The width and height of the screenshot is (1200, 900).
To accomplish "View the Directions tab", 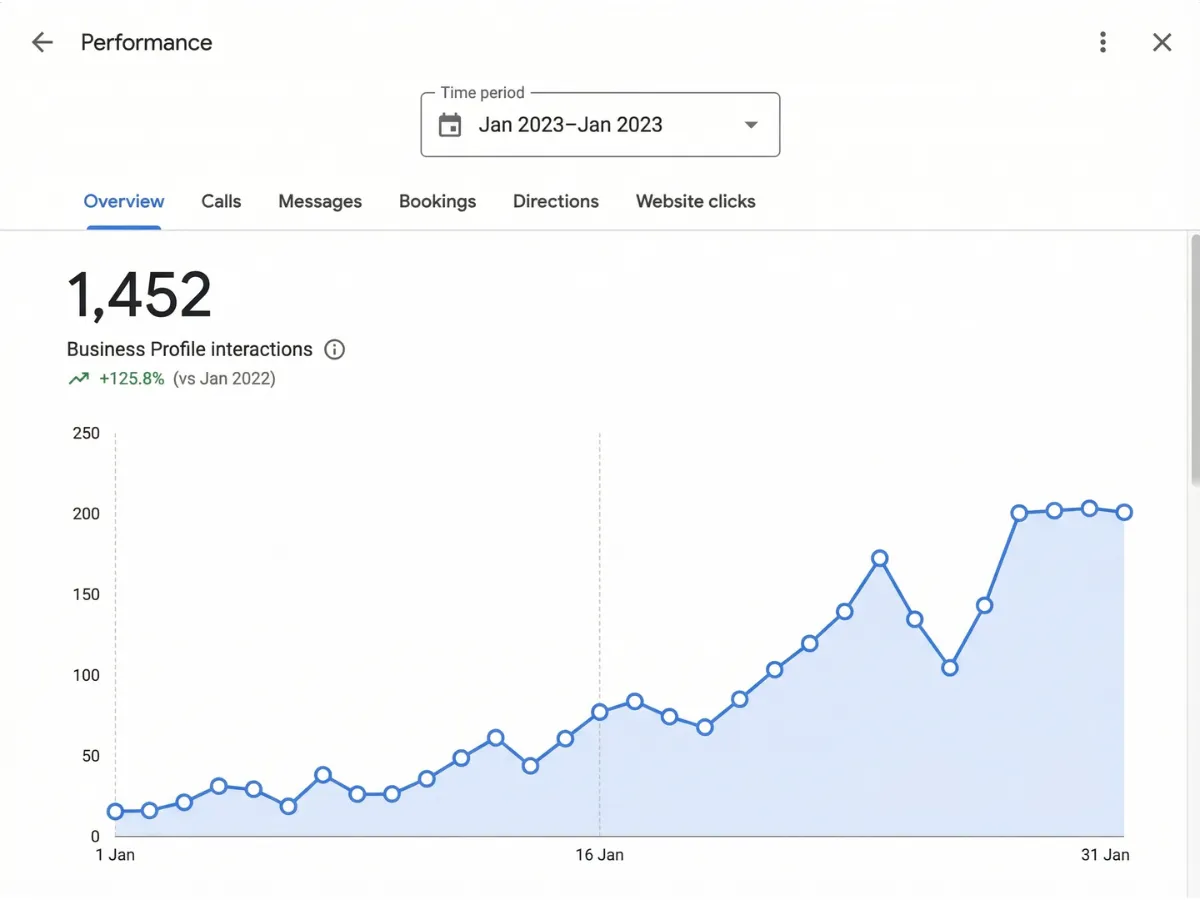I will click(x=555, y=201).
